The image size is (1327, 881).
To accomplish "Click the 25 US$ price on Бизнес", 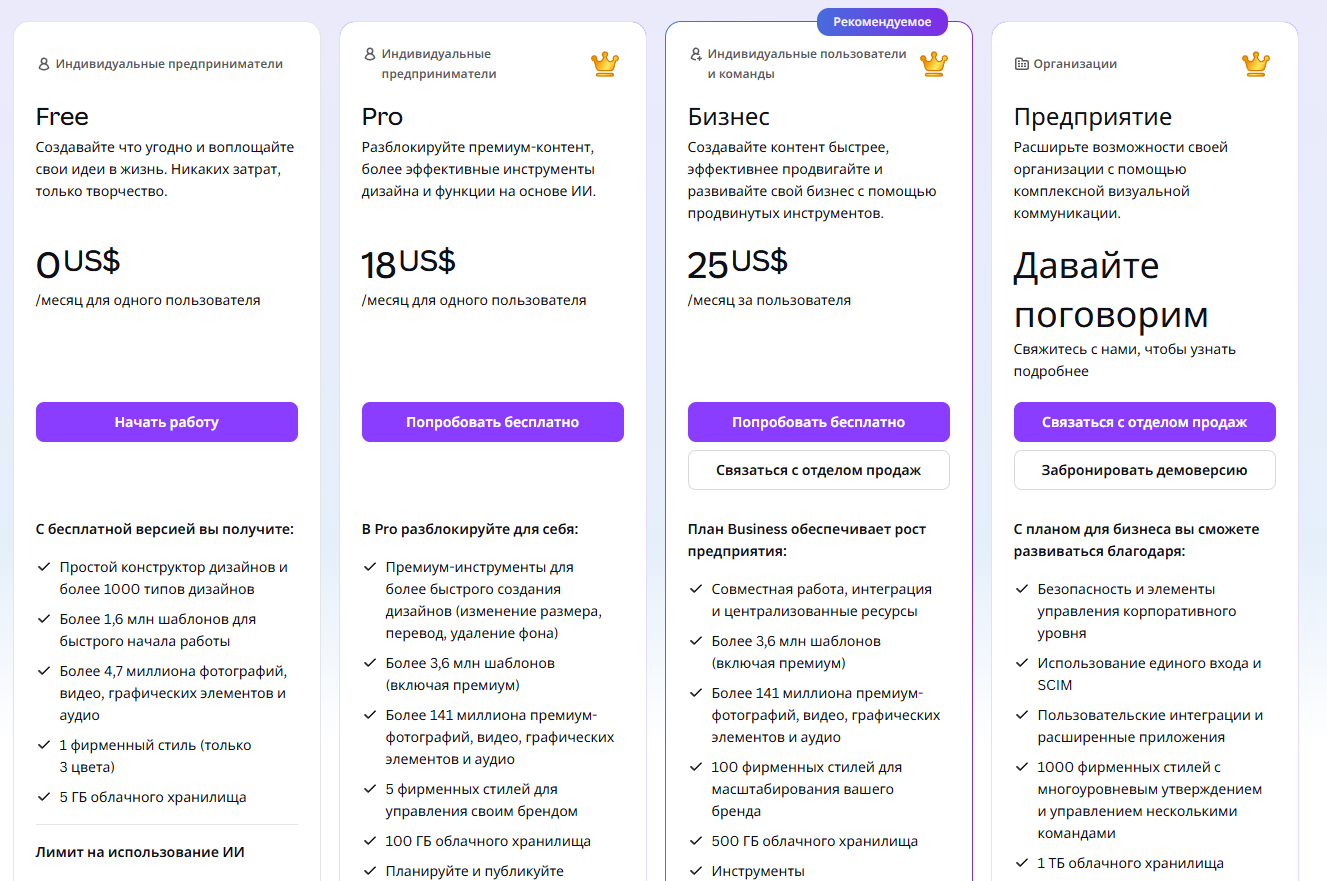I will click(x=737, y=263).
